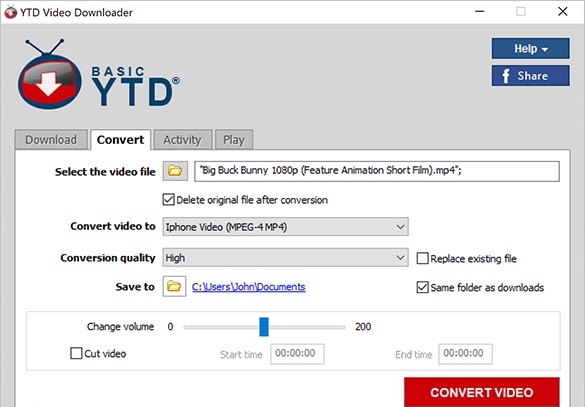Click the Facebook Share button
Image resolution: width=585 pixels, height=407 pixels.
530,76
